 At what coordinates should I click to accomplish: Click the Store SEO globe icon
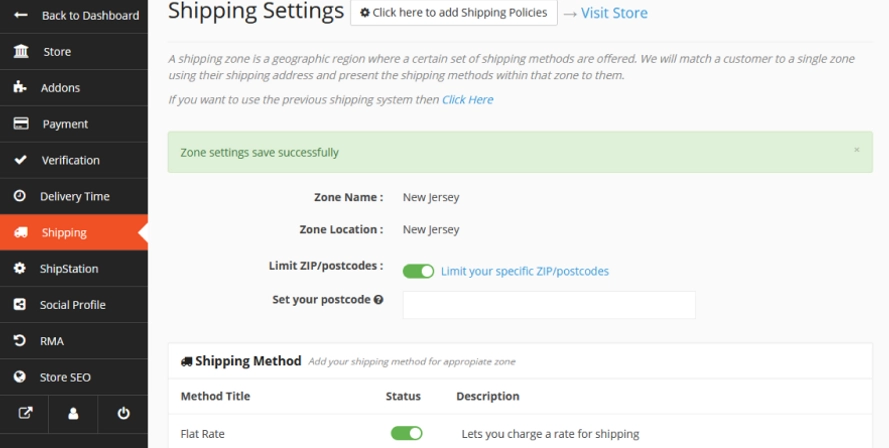click(x=19, y=377)
